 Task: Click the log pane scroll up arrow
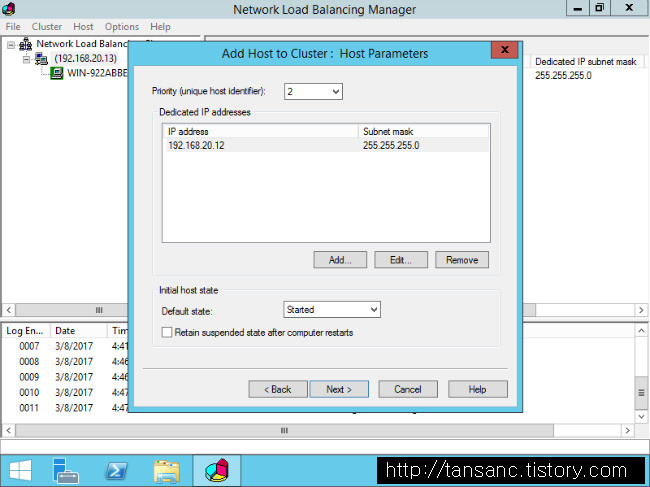(x=641, y=330)
